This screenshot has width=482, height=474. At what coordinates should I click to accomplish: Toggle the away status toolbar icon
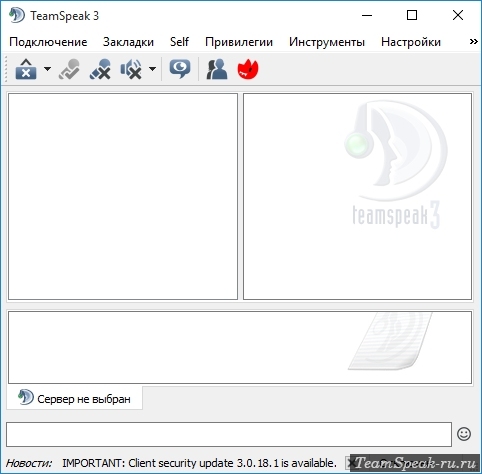coord(69,69)
